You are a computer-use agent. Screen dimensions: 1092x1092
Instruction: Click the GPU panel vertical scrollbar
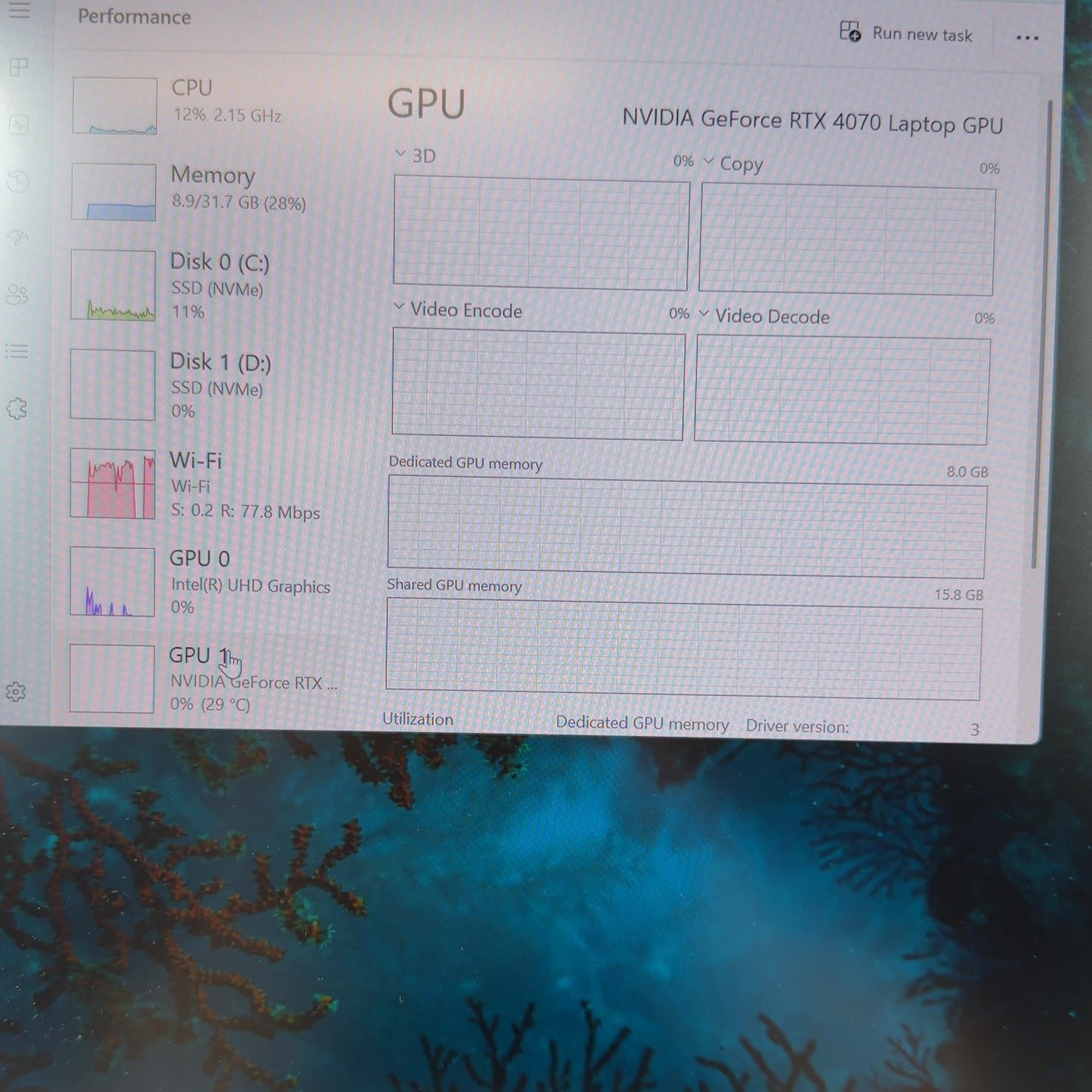point(1041,333)
